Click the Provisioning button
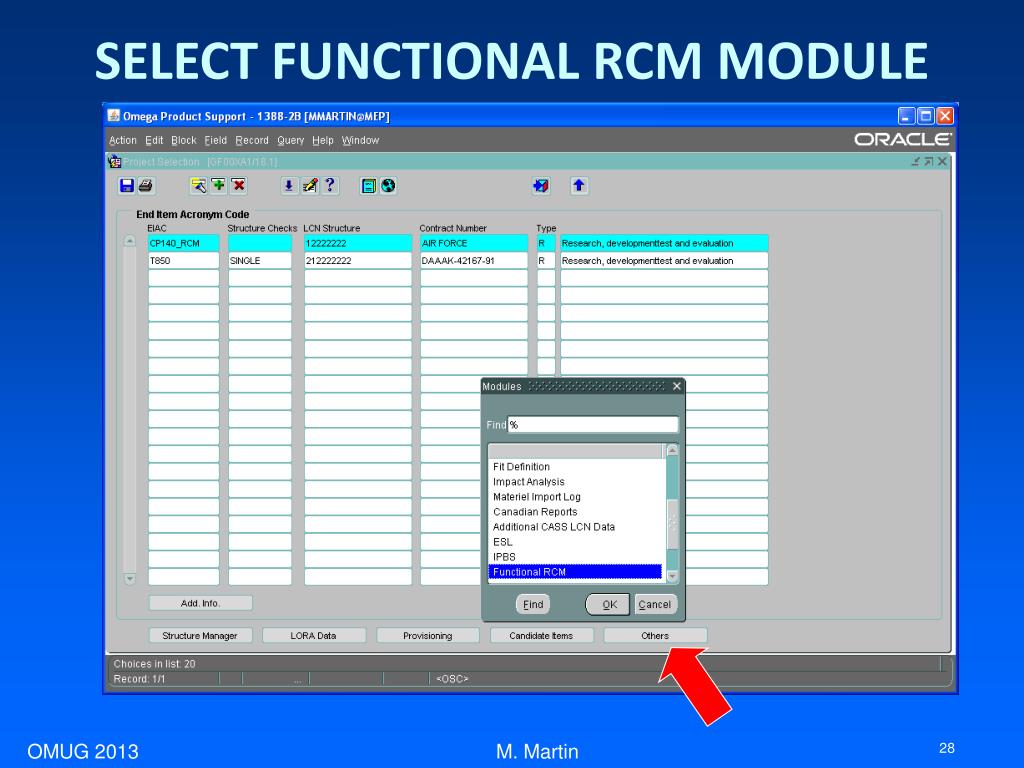 coord(428,635)
